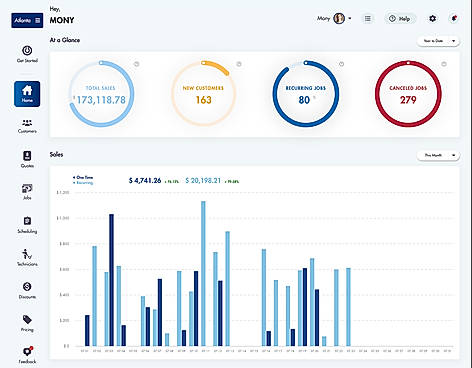Go to Customers in the sidebar
Image resolution: width=472 pixels, height=368 pixels.
(27, 123)
